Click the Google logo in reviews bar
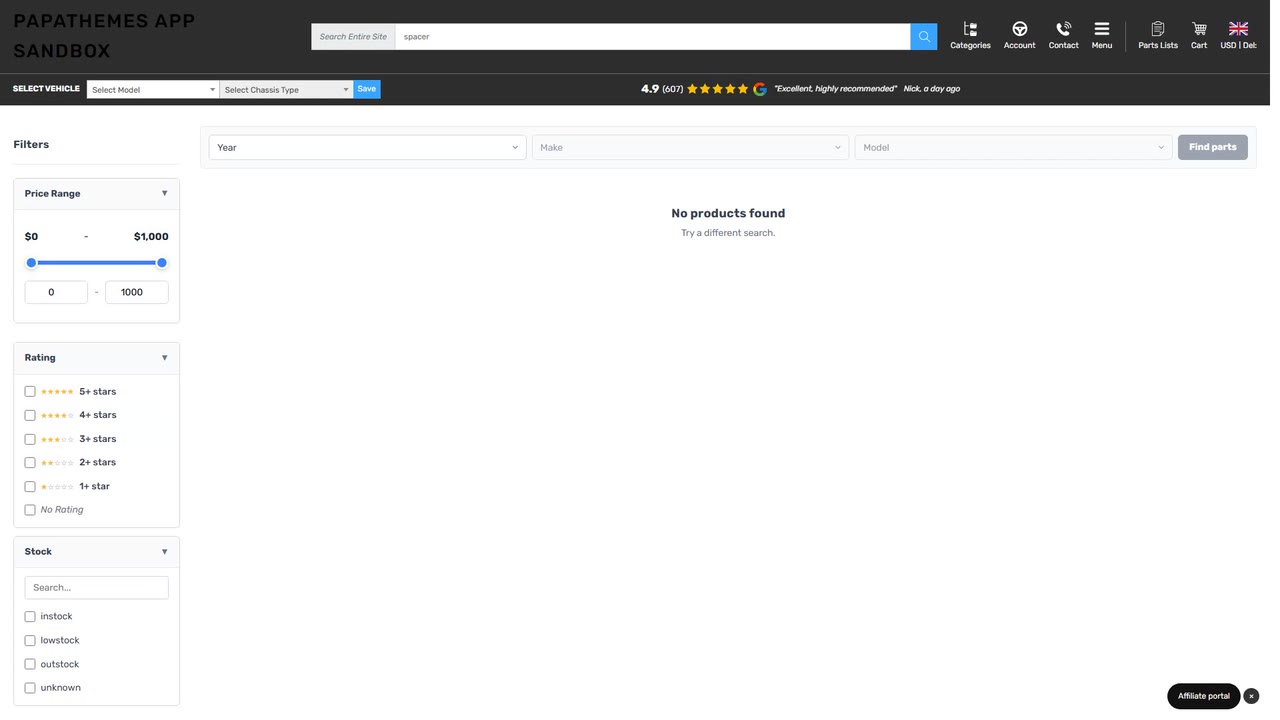 (x=760, y=89)
